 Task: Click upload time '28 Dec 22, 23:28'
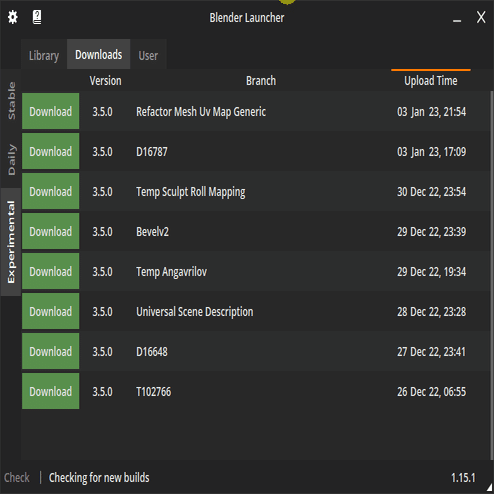431,312
